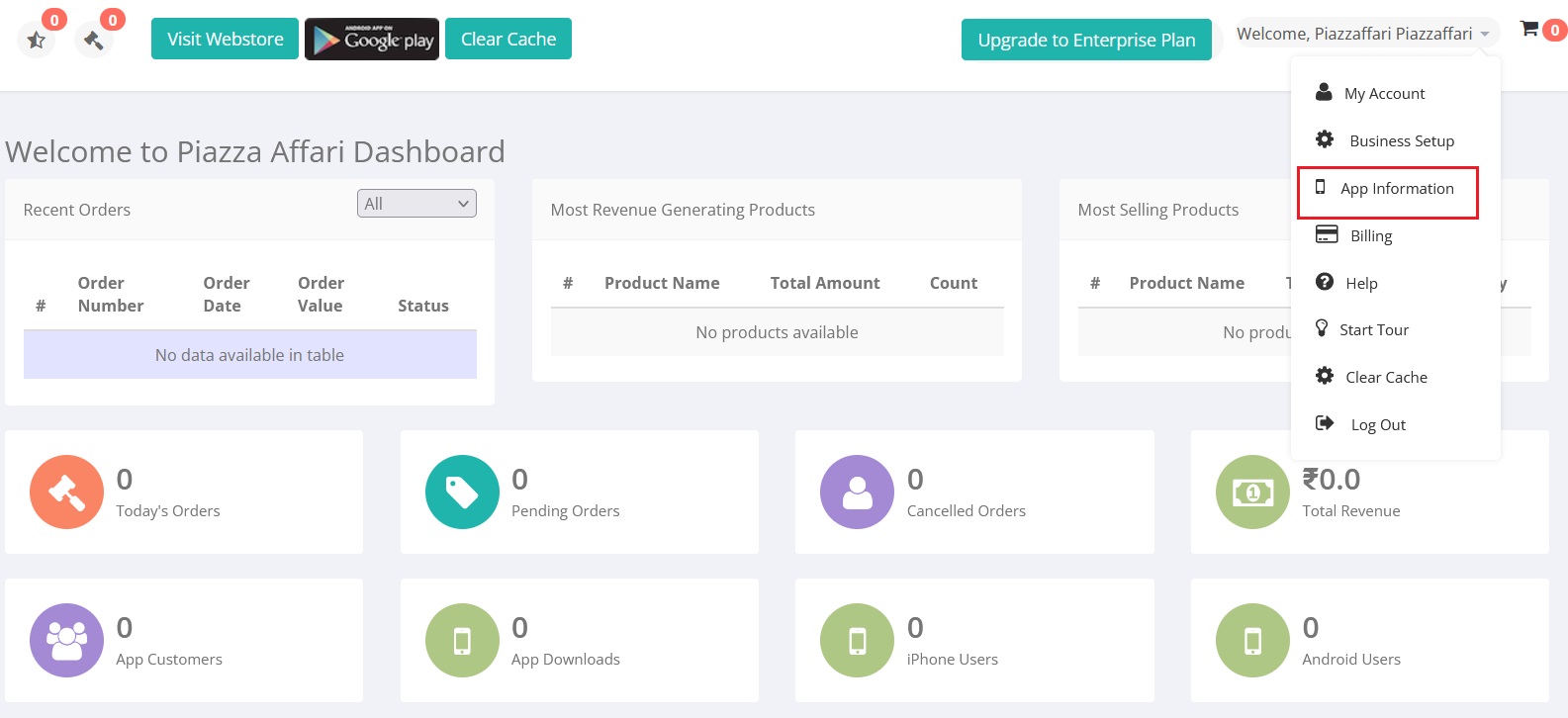Sort table by Order Number column
Viewport: 1568px width, 718px height.
pos(110,295)
